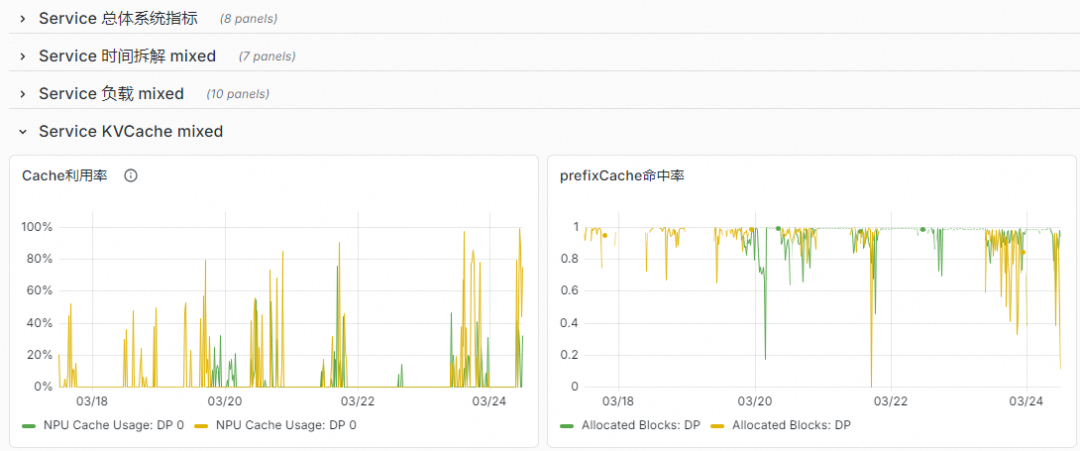Click the 60% y-axis label
1080x451 pixels.
[x=40, y=291]
